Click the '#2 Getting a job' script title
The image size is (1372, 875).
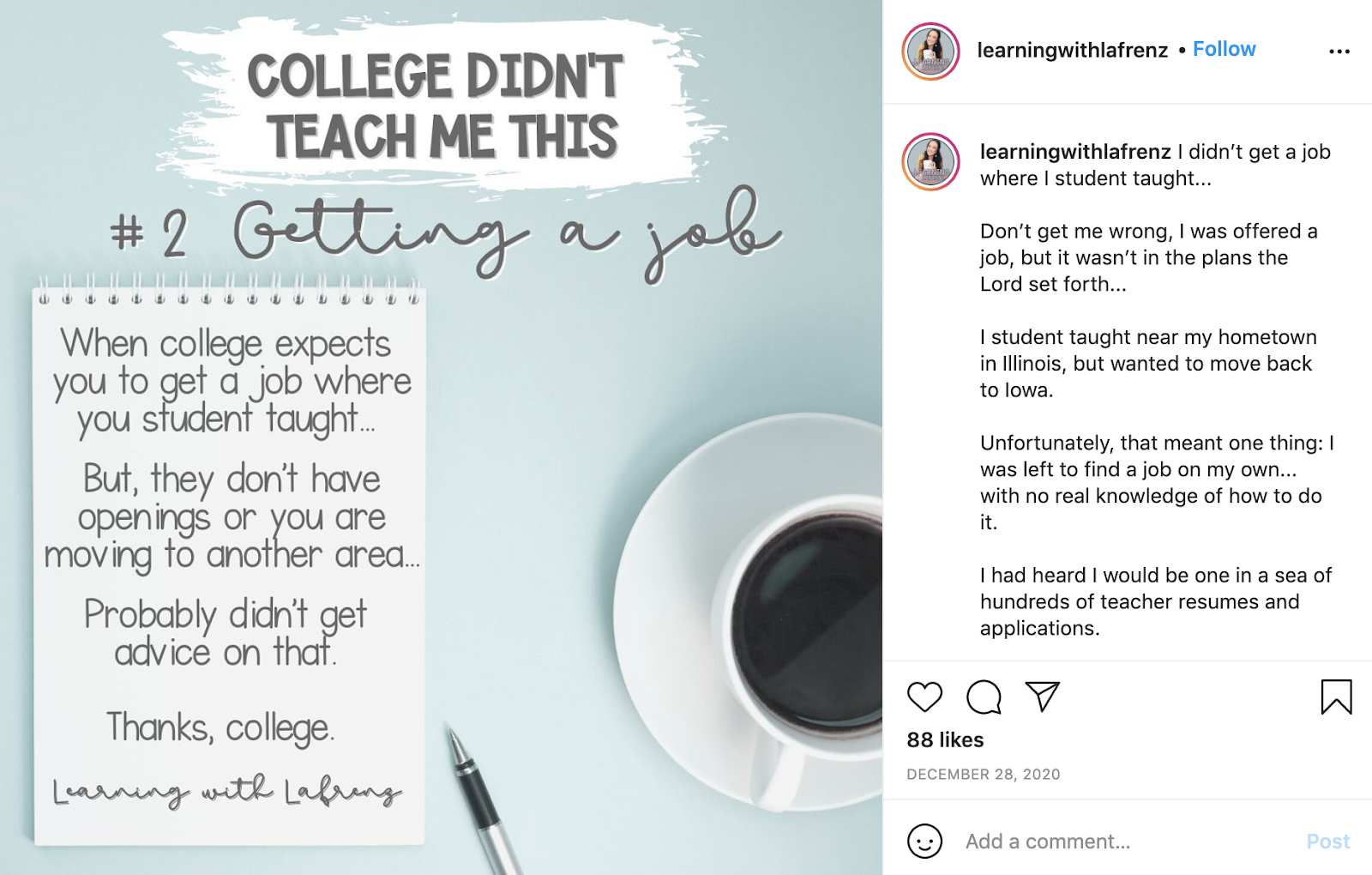tap(444, 232)
